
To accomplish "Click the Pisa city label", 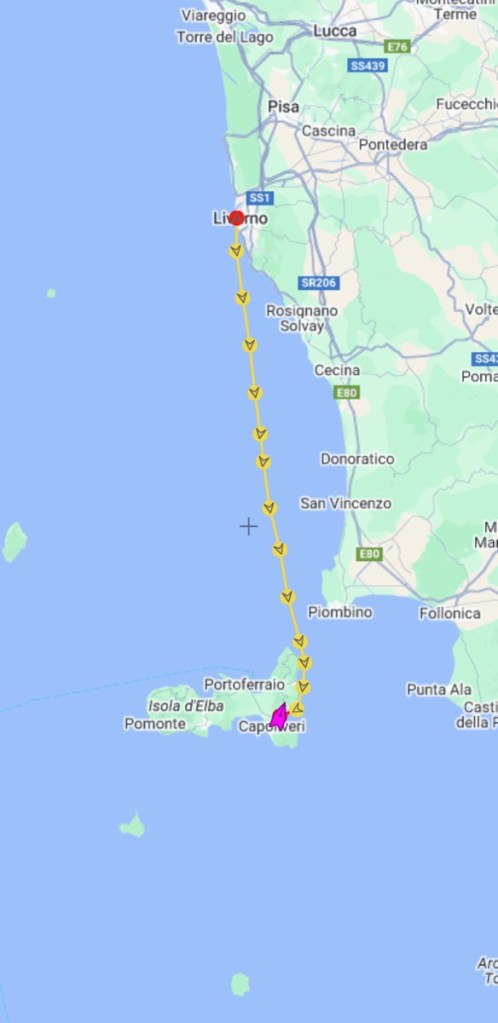I will point(283,106).
